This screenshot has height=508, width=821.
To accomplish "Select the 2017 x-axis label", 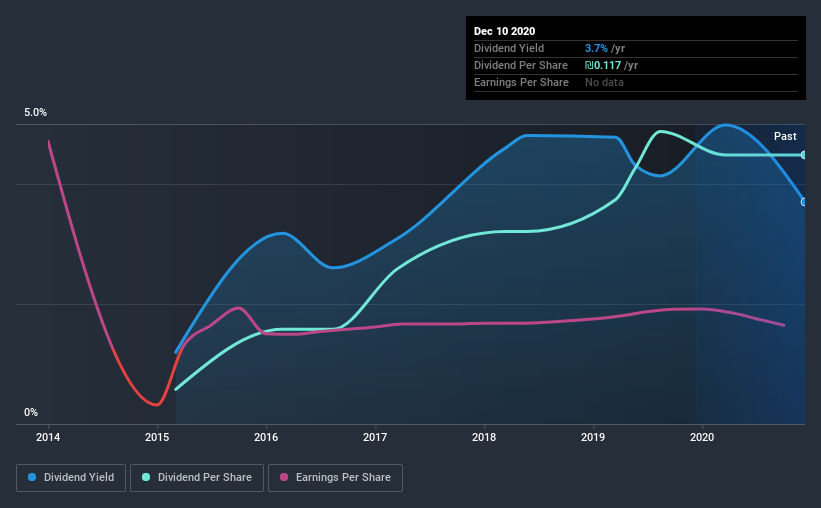I will pyautogui.click(x=375, y=437).
